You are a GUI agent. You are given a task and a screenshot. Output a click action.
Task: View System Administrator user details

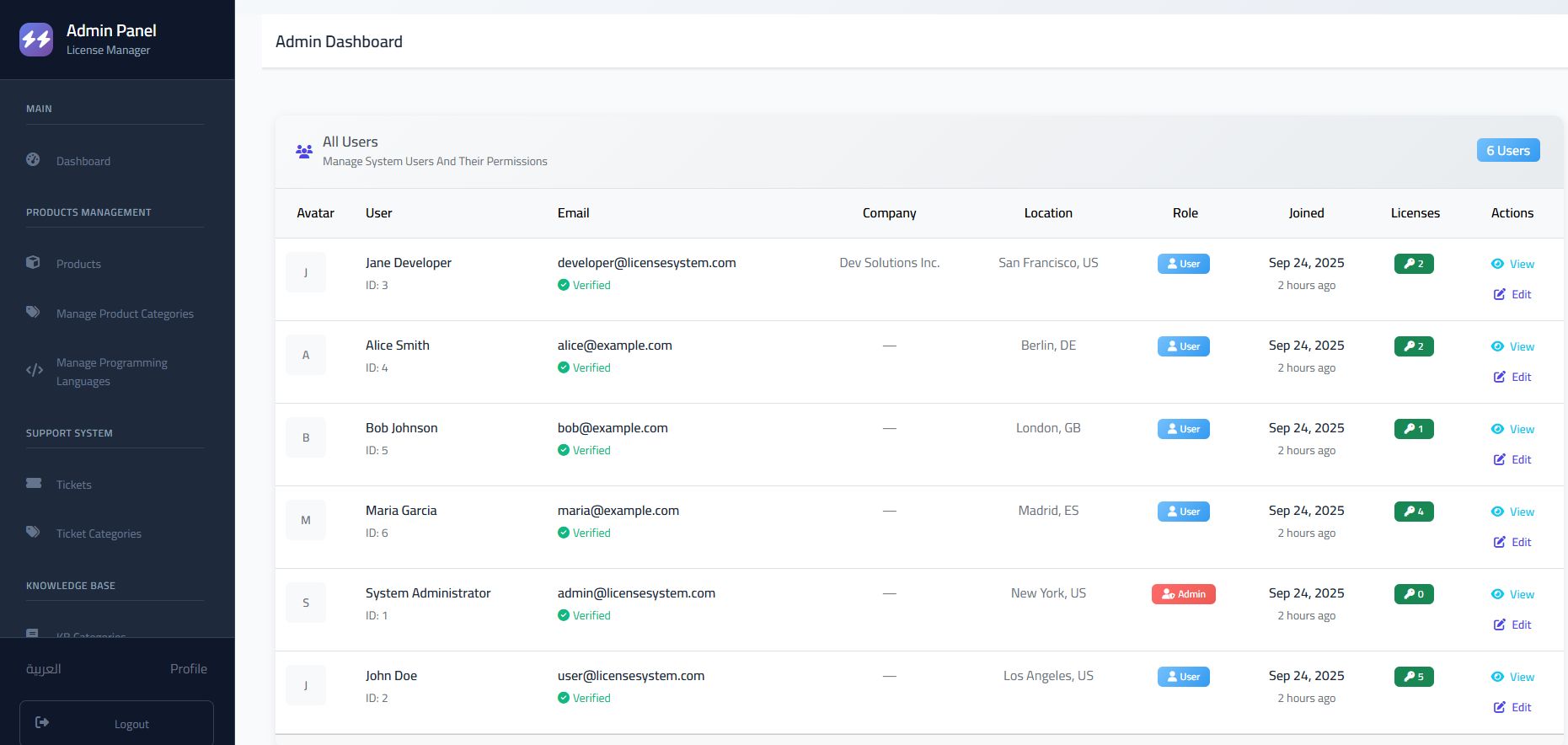[1512, 594]
